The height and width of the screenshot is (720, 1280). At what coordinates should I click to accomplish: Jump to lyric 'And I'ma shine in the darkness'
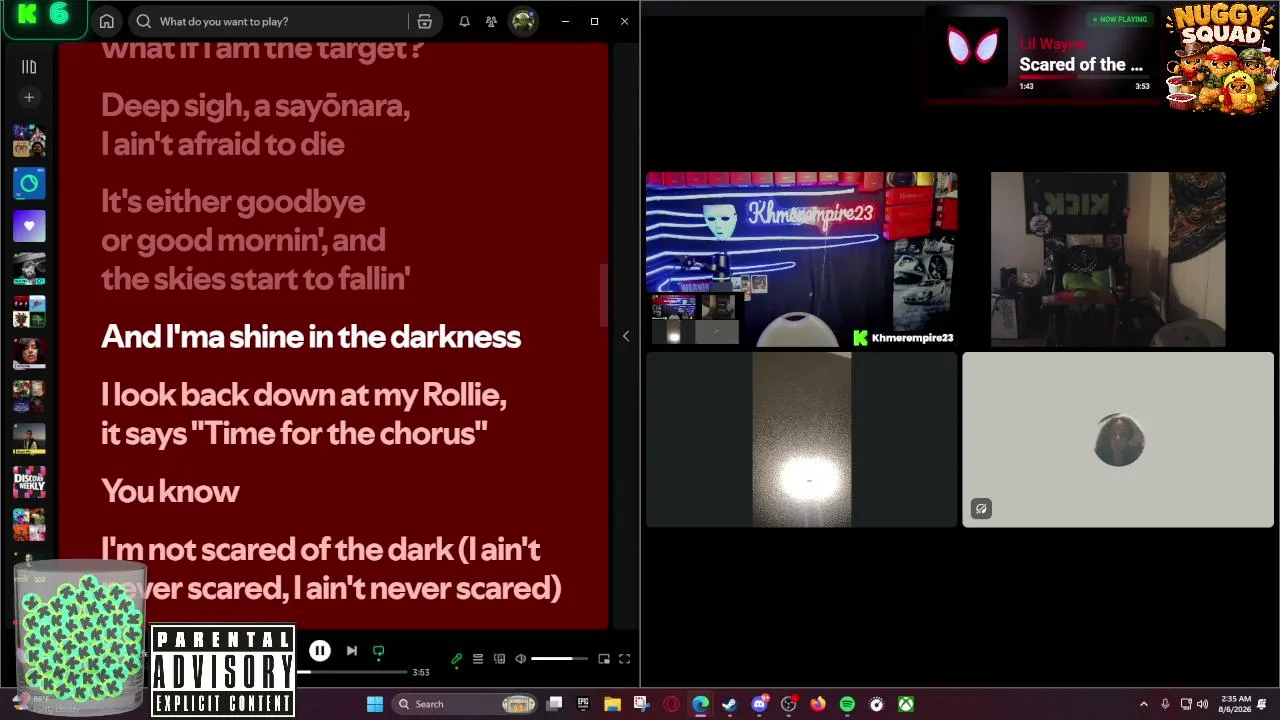(x=311, y=337)
